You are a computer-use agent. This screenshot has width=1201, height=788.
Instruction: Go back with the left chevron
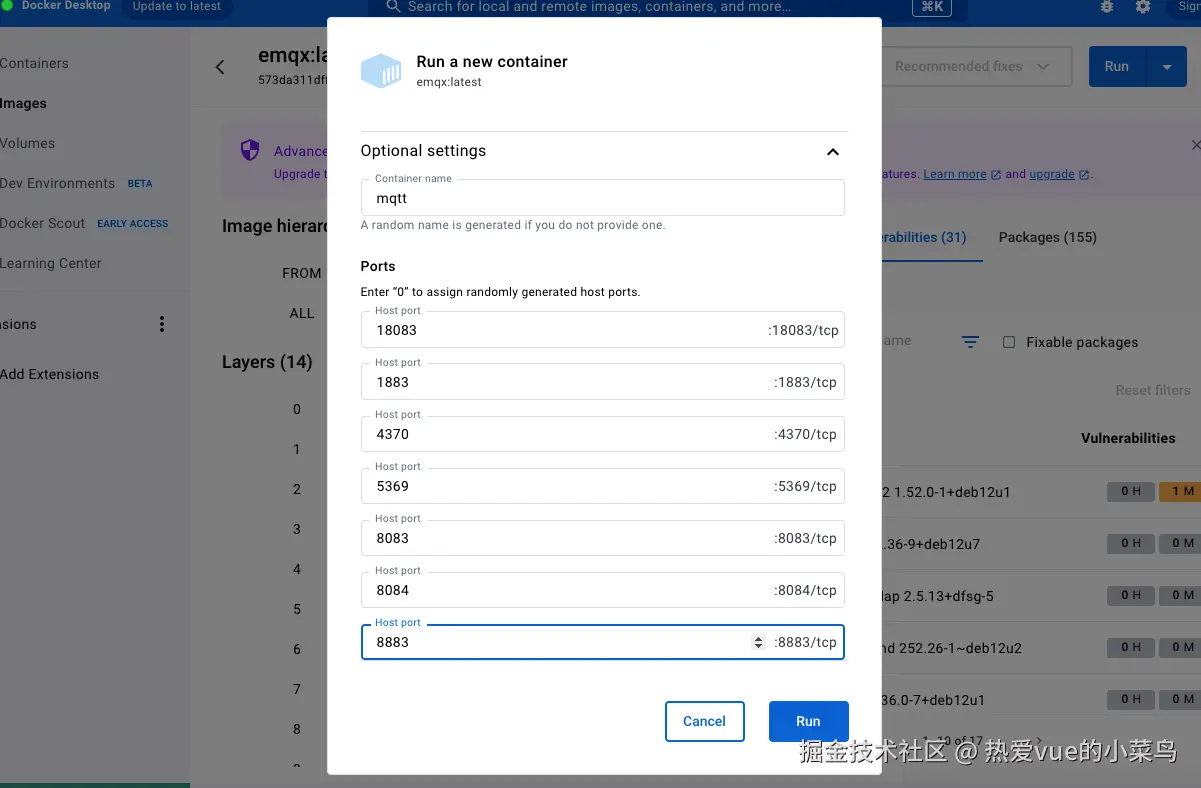click(220, 67)
